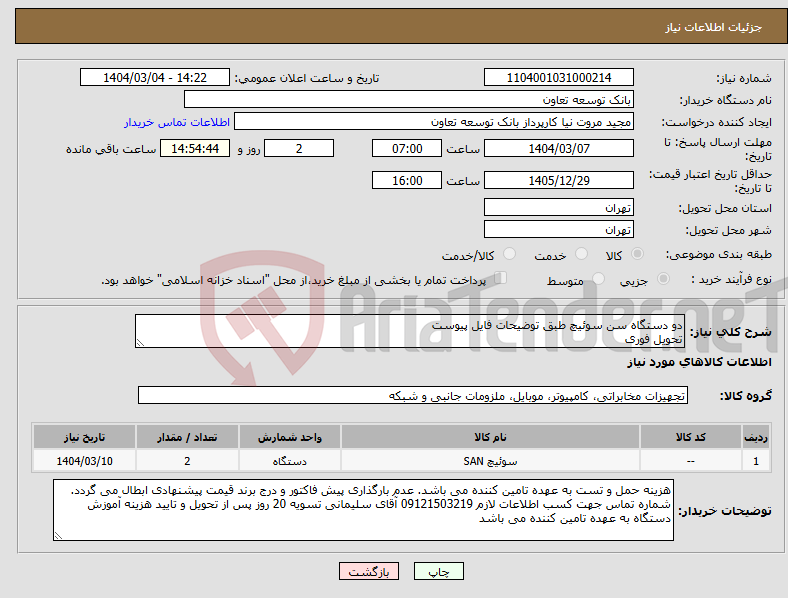Click the resize grip of the description box
The image size is (788, 598).
coord(140,343)
